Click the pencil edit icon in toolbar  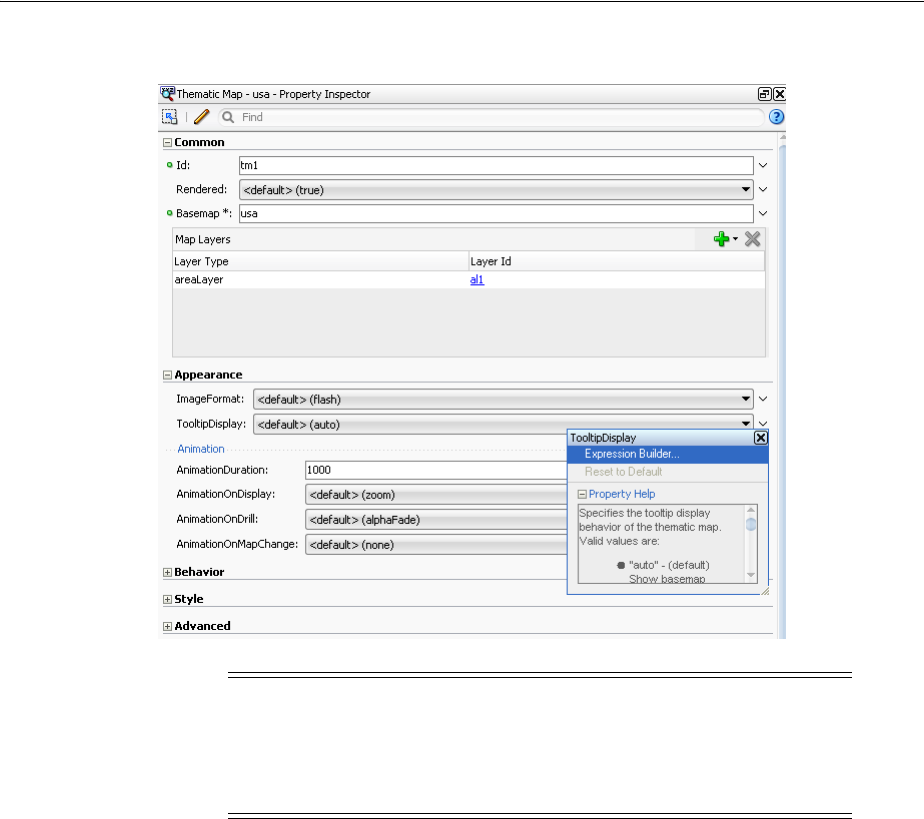pyautogui.click(x=202, y=117)
